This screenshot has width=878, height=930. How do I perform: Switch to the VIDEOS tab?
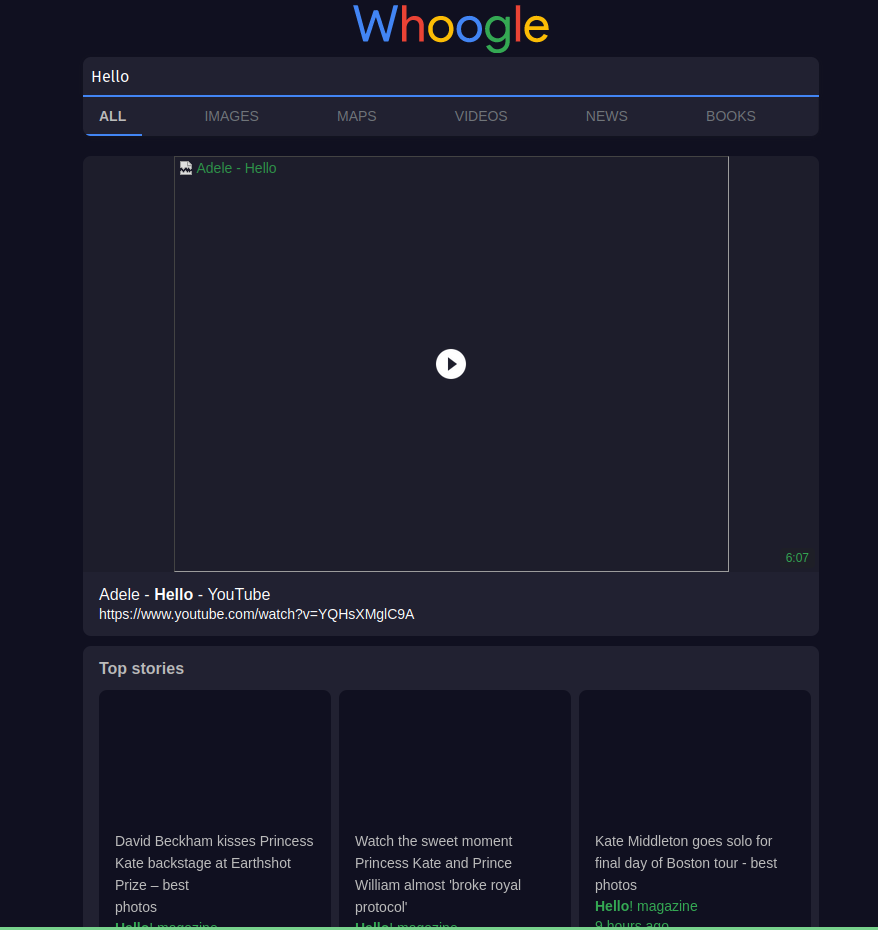[x=481, y=116]
